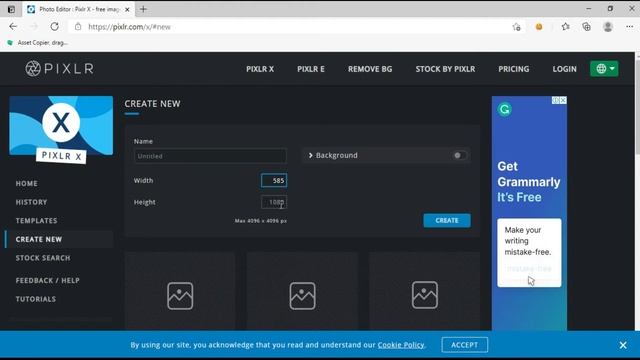Click the Grammarly ad logo
This screenshot has width=640, height=360.
pyautogui.click(x=505, y=109)
